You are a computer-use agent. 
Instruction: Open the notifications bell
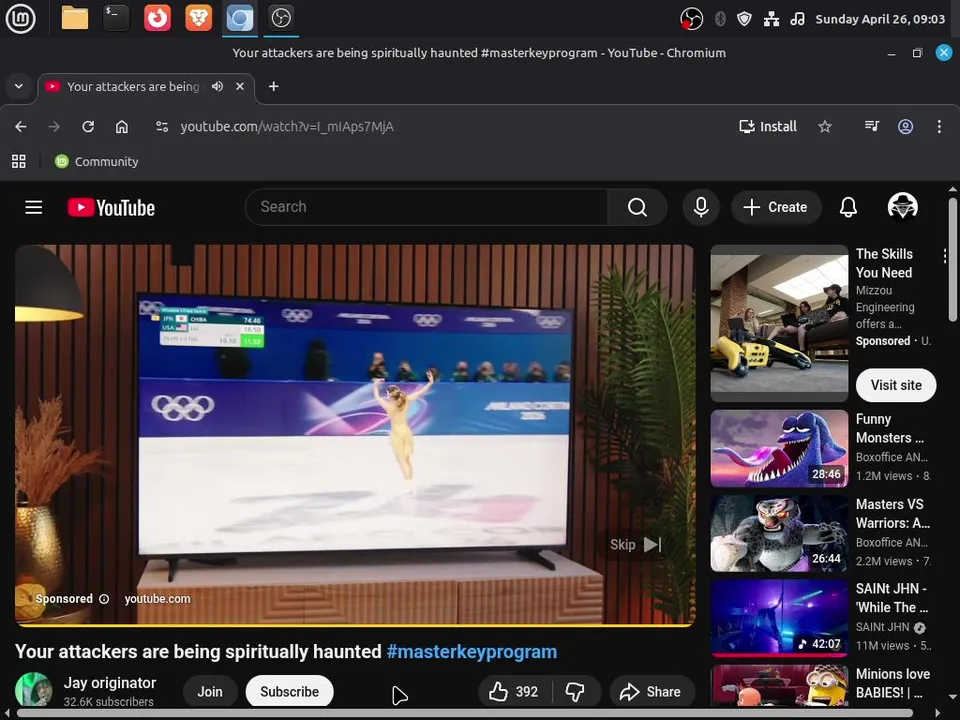click(x=848, y=207)
